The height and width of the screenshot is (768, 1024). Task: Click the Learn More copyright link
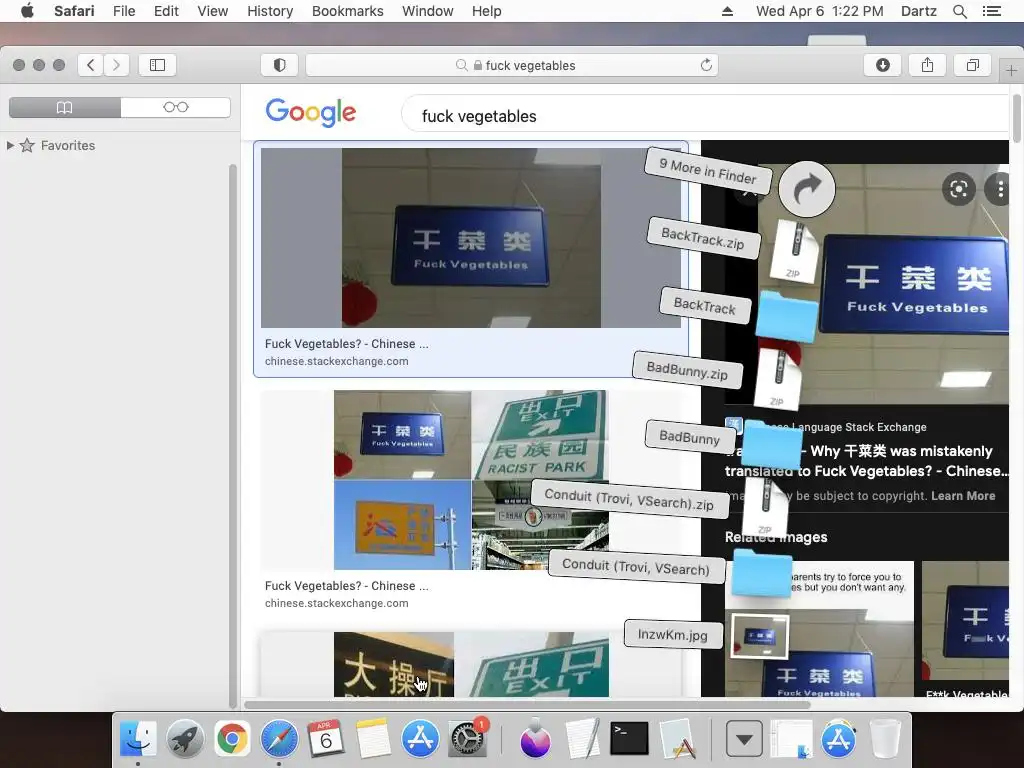963,496
